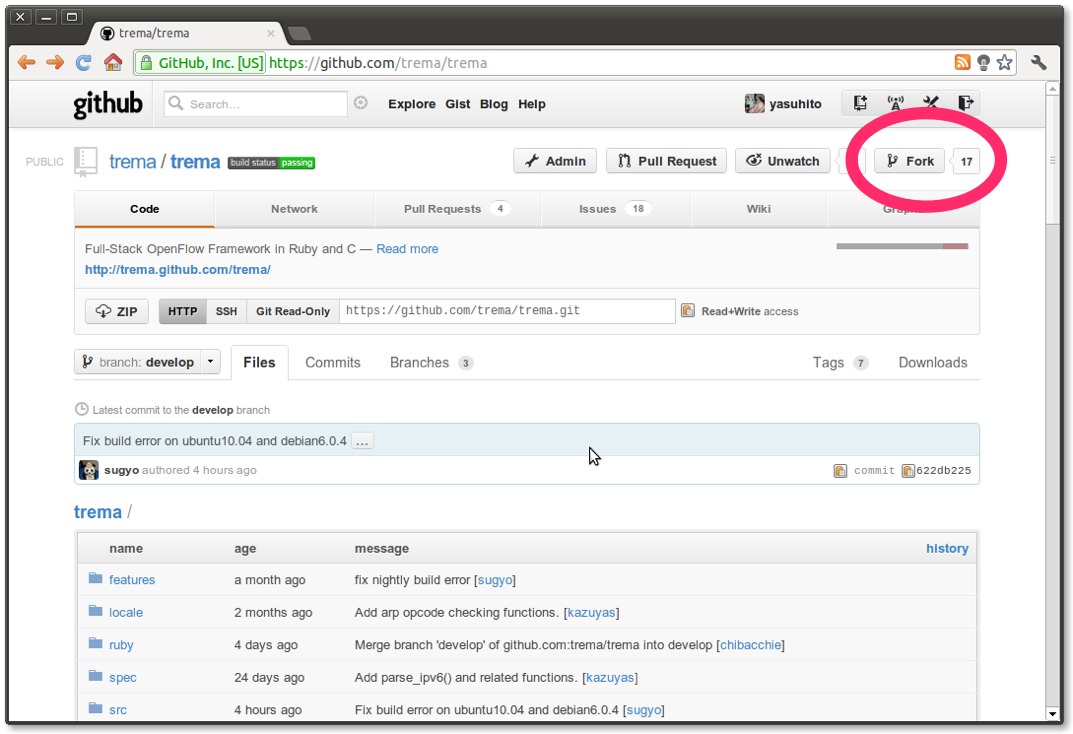The width and height of the screenshot is (1073, 734).
Task: Open the Explore link in header
Action: [412, 104]
